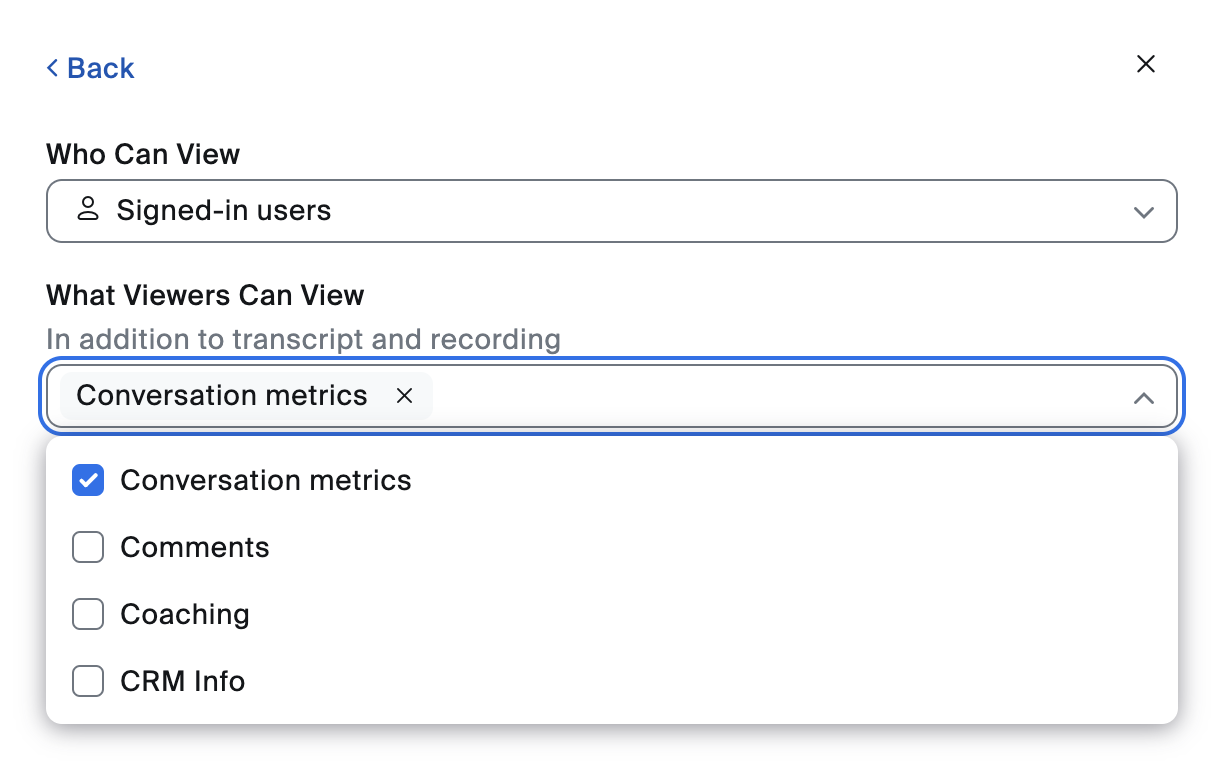1212x784 pixels.
Task: Click the Who Can View heading
Action: pos(143,154)
